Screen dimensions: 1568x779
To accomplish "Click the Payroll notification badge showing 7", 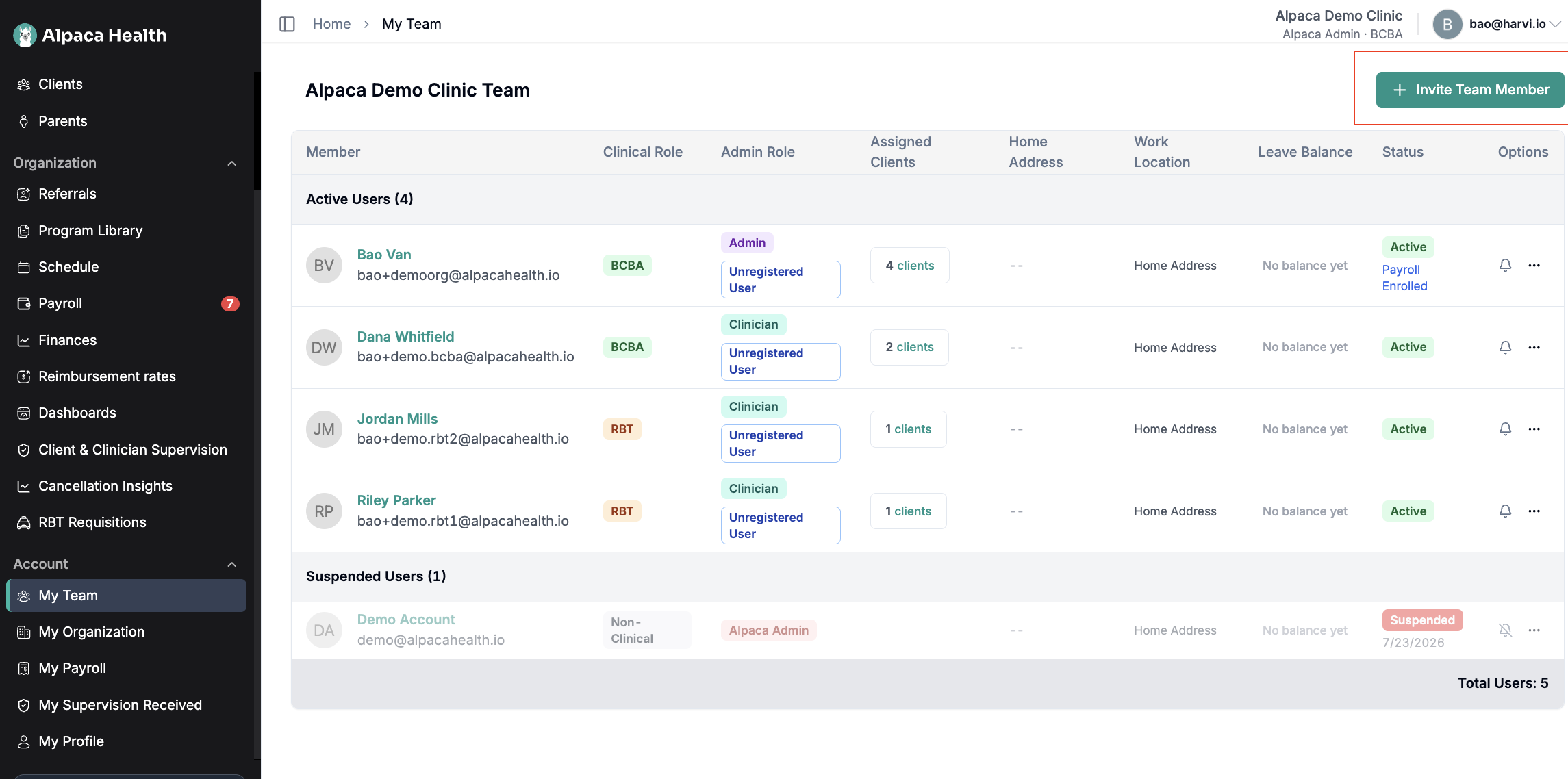I will 230,303.
